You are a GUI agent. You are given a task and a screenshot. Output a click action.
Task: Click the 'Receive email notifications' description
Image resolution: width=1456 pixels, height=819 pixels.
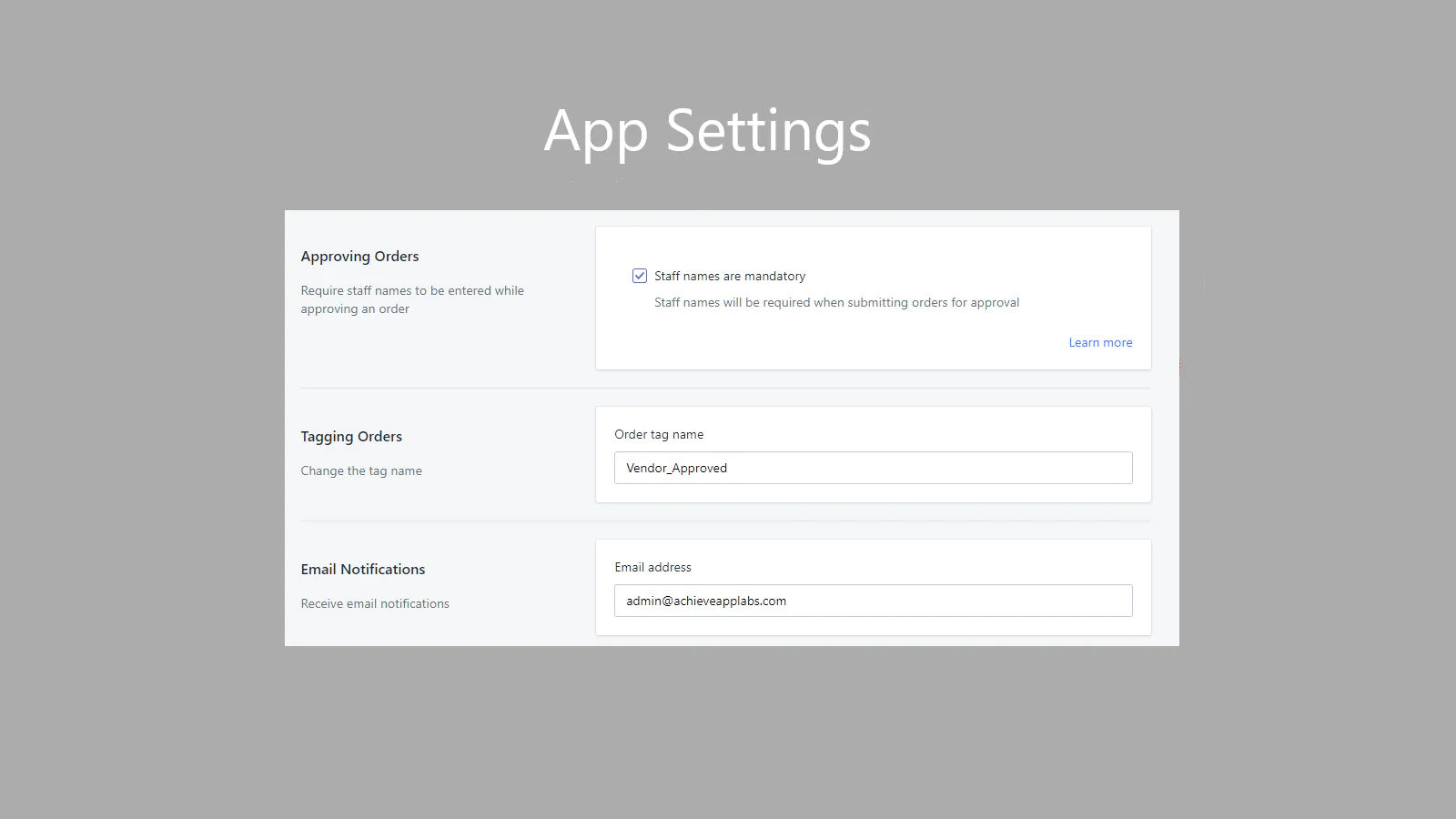pos(375,603)
